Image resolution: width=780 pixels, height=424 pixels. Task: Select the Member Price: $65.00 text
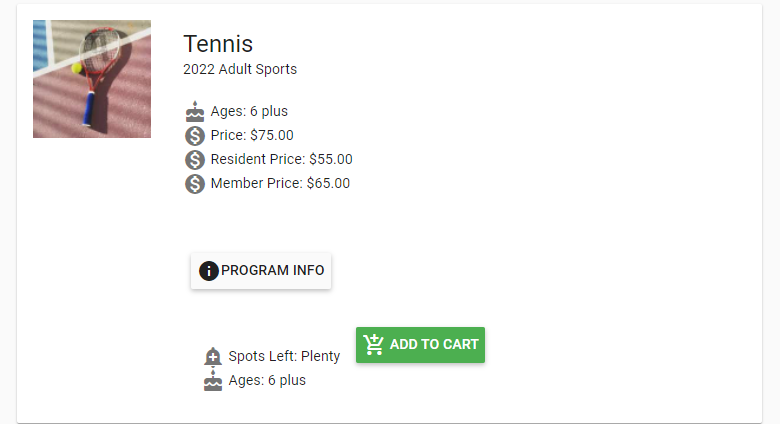[x=280, y=183]
